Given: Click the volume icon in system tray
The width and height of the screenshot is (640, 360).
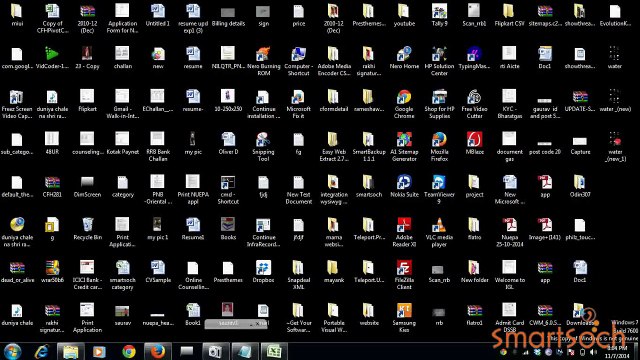Looking at the screenshot, I should [x=593, y=352].
